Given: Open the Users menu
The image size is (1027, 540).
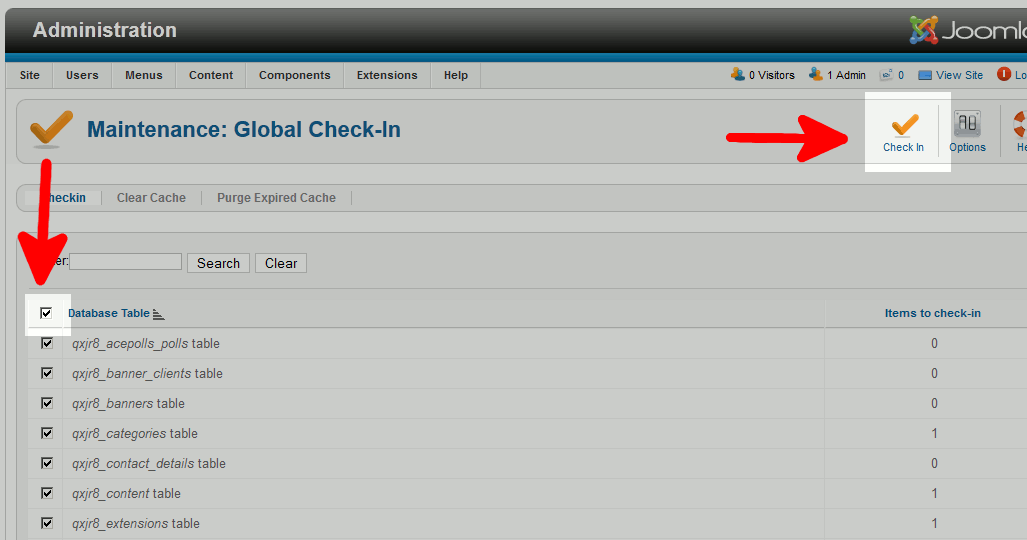Looking at the screenshot, I should (82, 75).
